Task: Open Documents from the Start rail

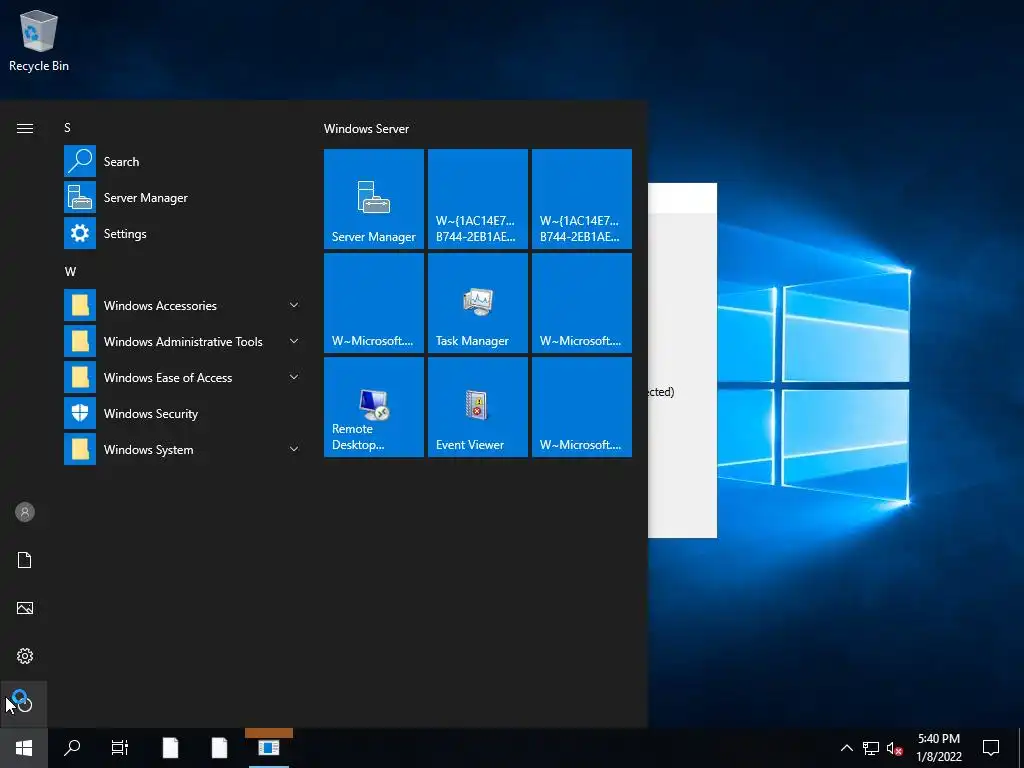Action: click(25, 560)
